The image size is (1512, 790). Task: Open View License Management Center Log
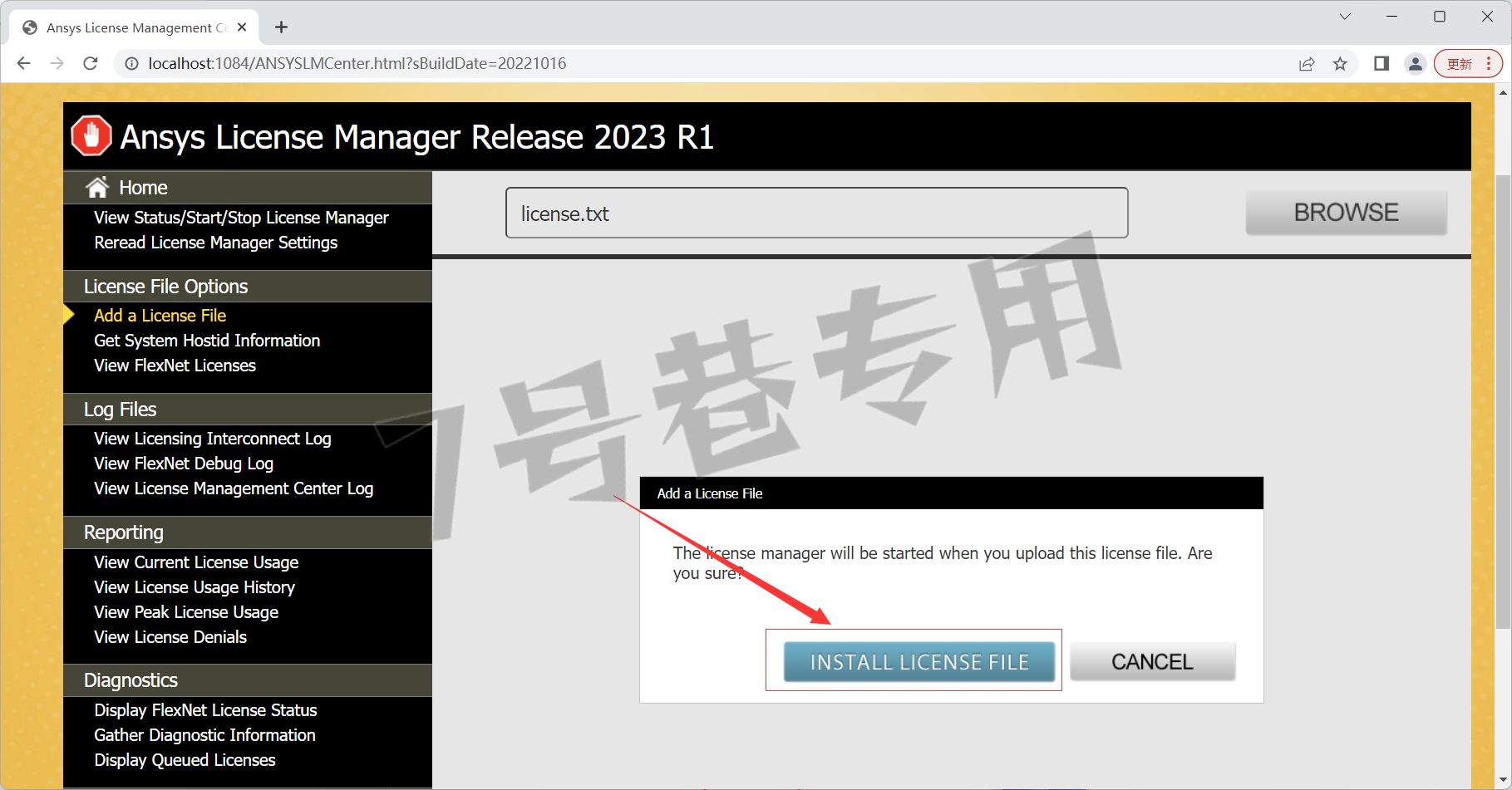(x=234, y=488)
